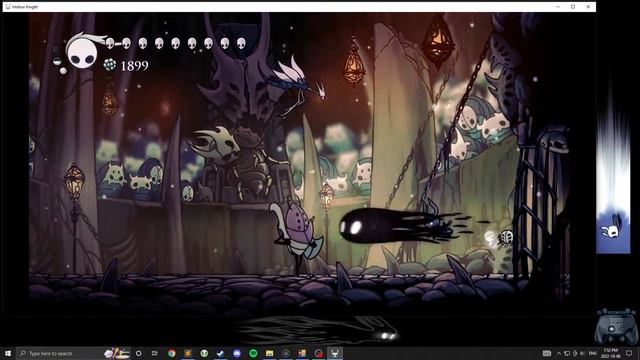Open the red circular taskbar app
This screenshot has height=360, width=640.
coord(319,353)
